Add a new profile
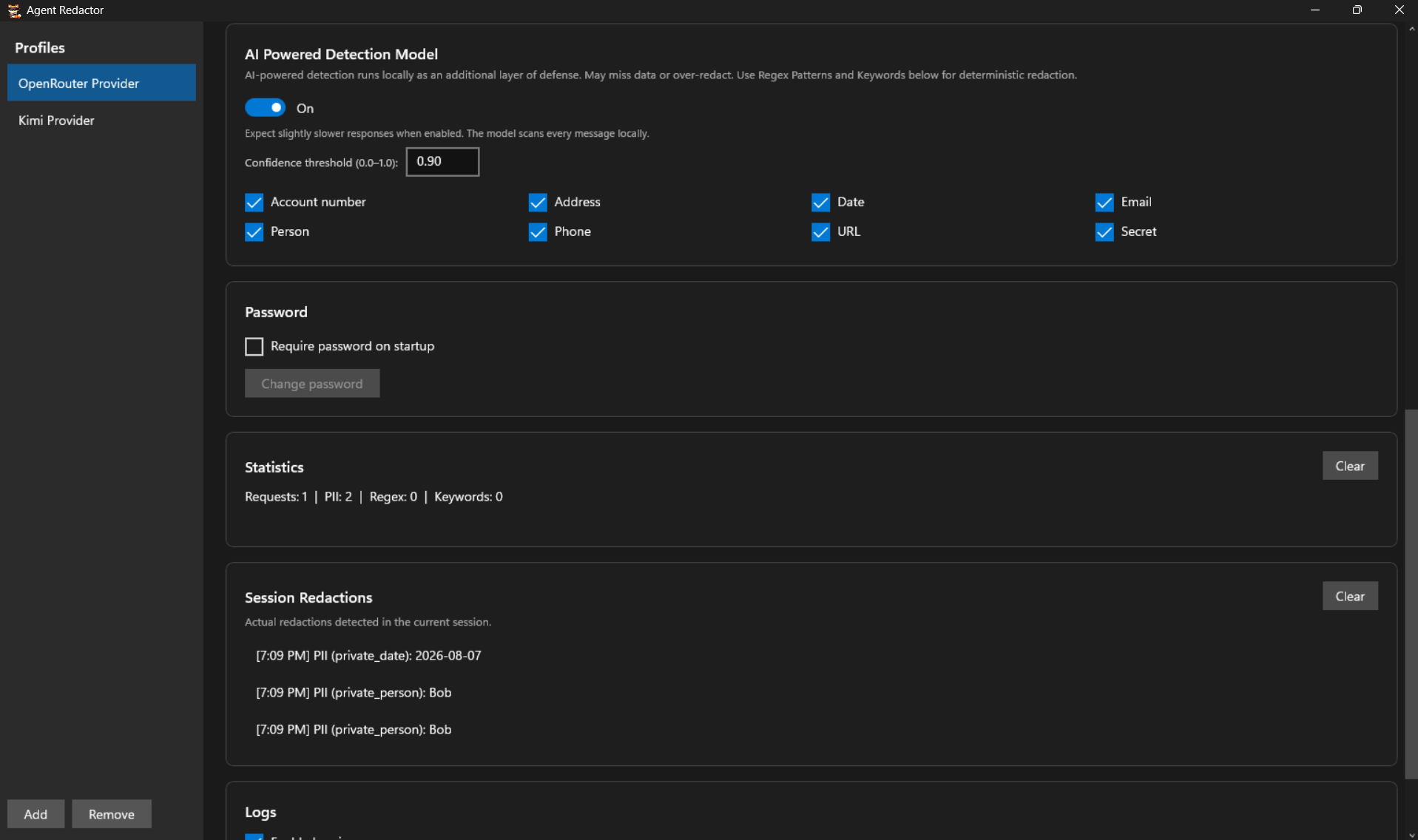The width and height of the screenshot is (1418, 840). [36, 814]
